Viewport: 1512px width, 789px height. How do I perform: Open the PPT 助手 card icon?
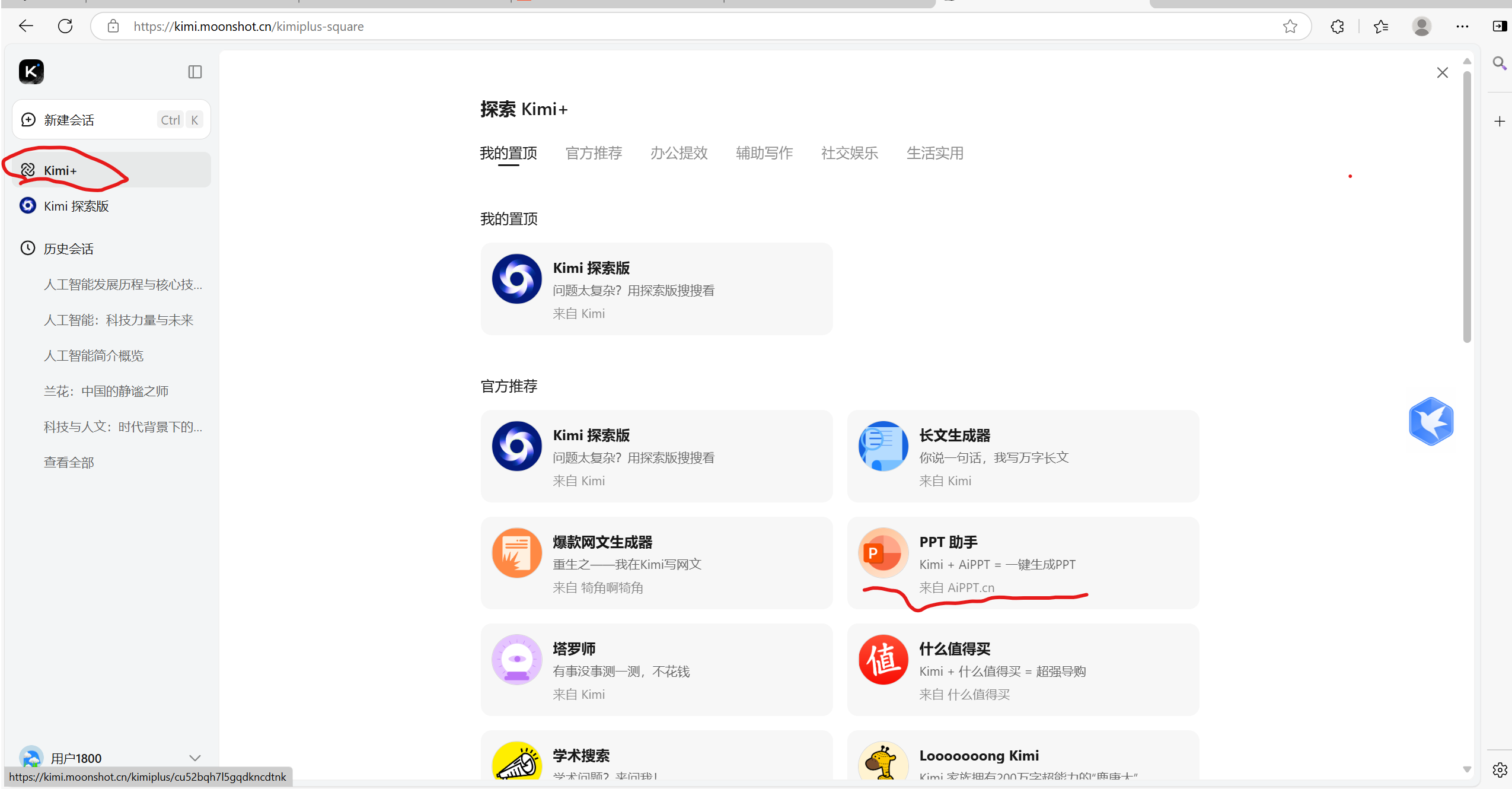(x=883, y=553)
